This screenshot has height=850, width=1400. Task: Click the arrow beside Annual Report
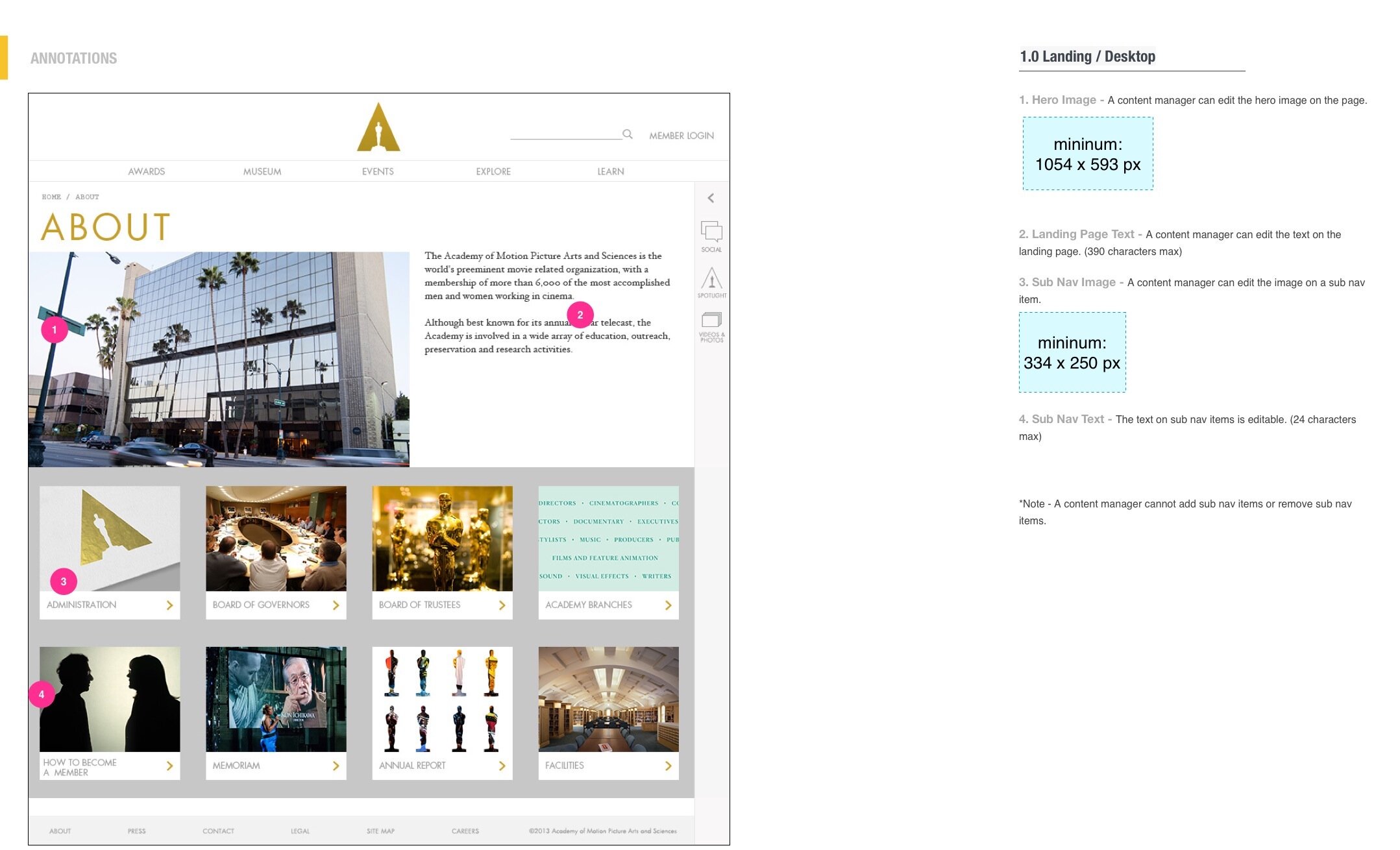point(502,766)
